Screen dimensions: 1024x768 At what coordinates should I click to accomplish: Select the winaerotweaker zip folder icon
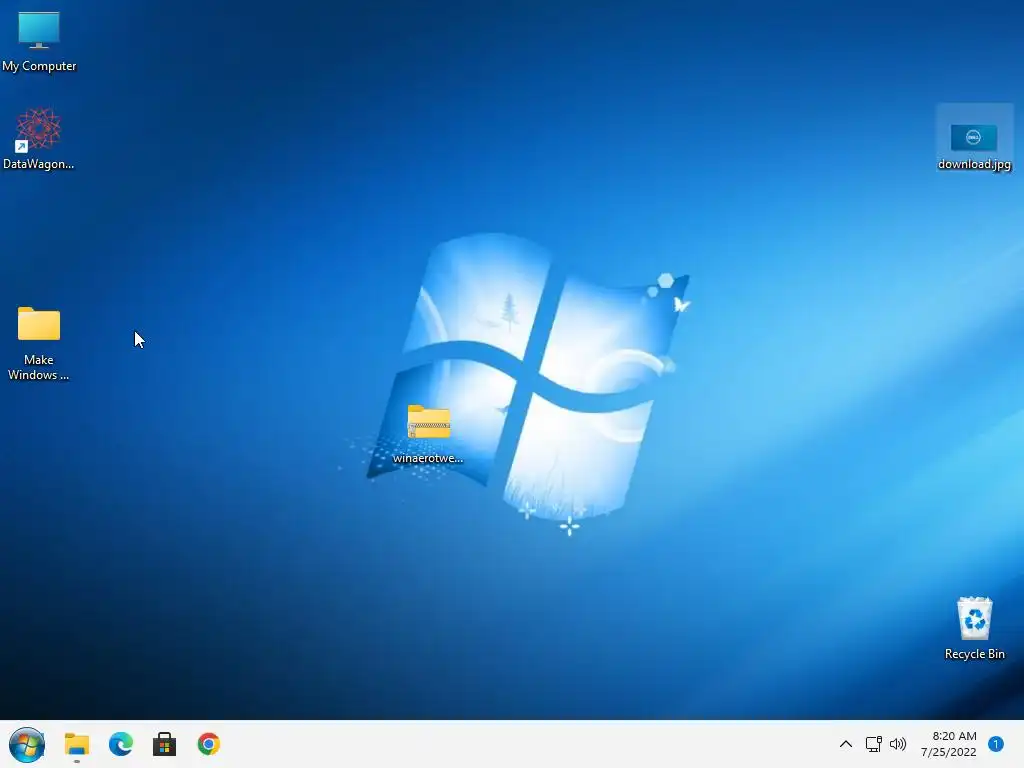click(x=428, y=422)
